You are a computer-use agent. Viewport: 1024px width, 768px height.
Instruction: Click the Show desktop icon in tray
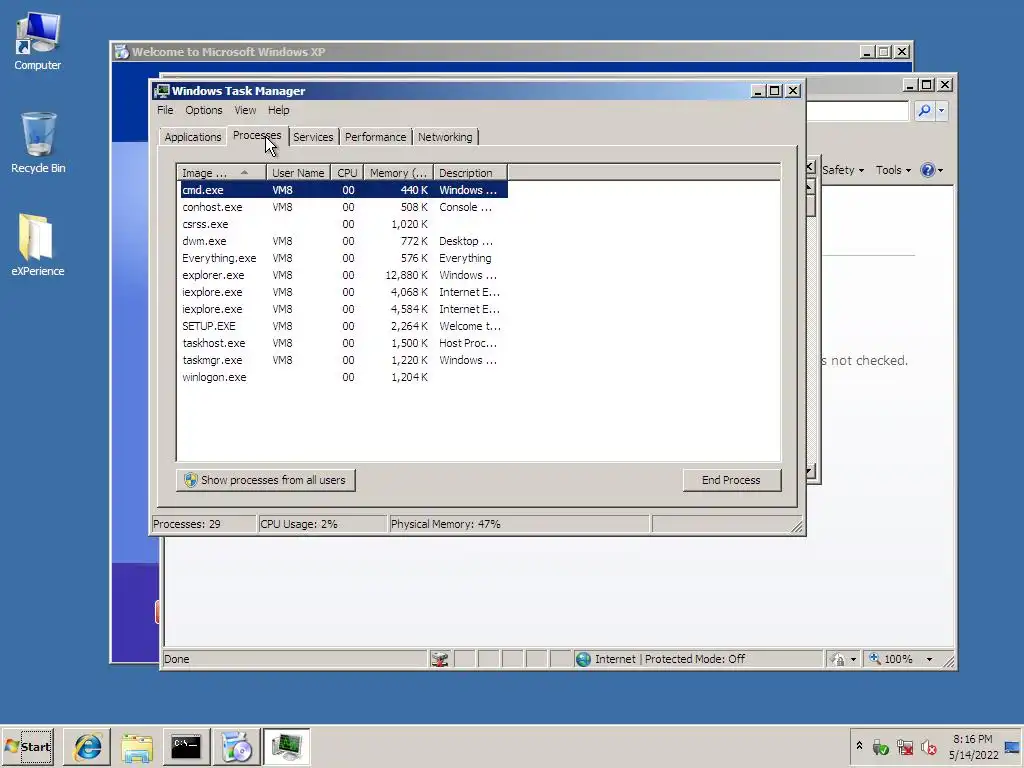1013,747
